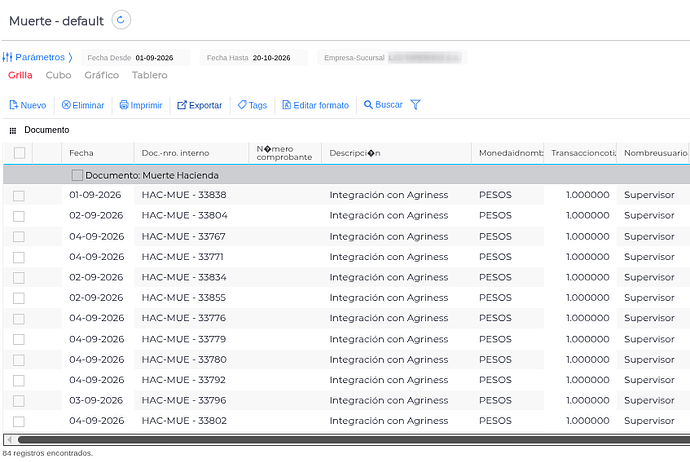Select the row checkbox for HAC-MUE - 33838
The width and height of the screenshot is (690, 462).
tap(18, 195)
